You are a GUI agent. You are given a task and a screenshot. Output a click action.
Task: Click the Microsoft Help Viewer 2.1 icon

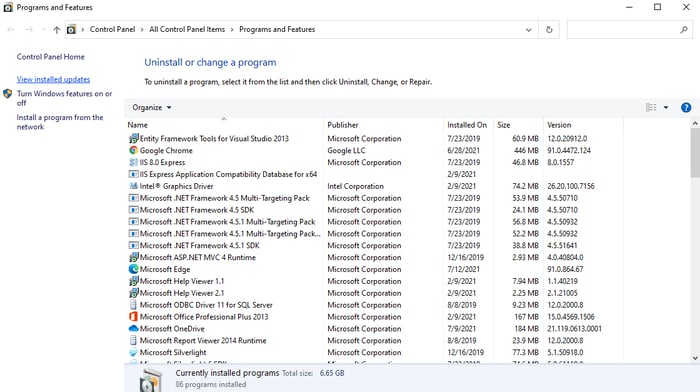pos(133,293)
